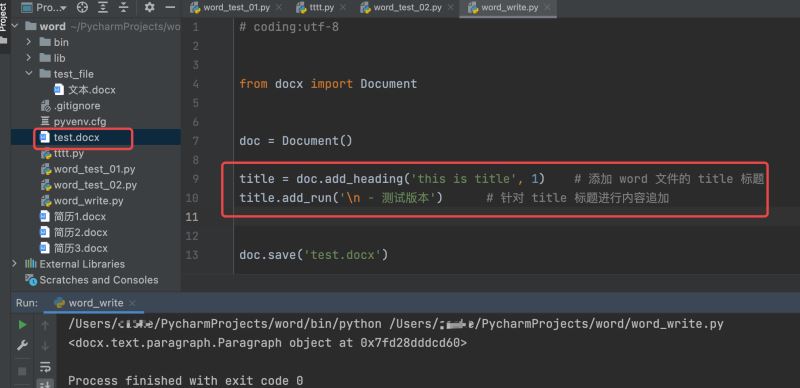Click the bin folder icon
This screenshot has width=800, height=388.
click(45, 42)
